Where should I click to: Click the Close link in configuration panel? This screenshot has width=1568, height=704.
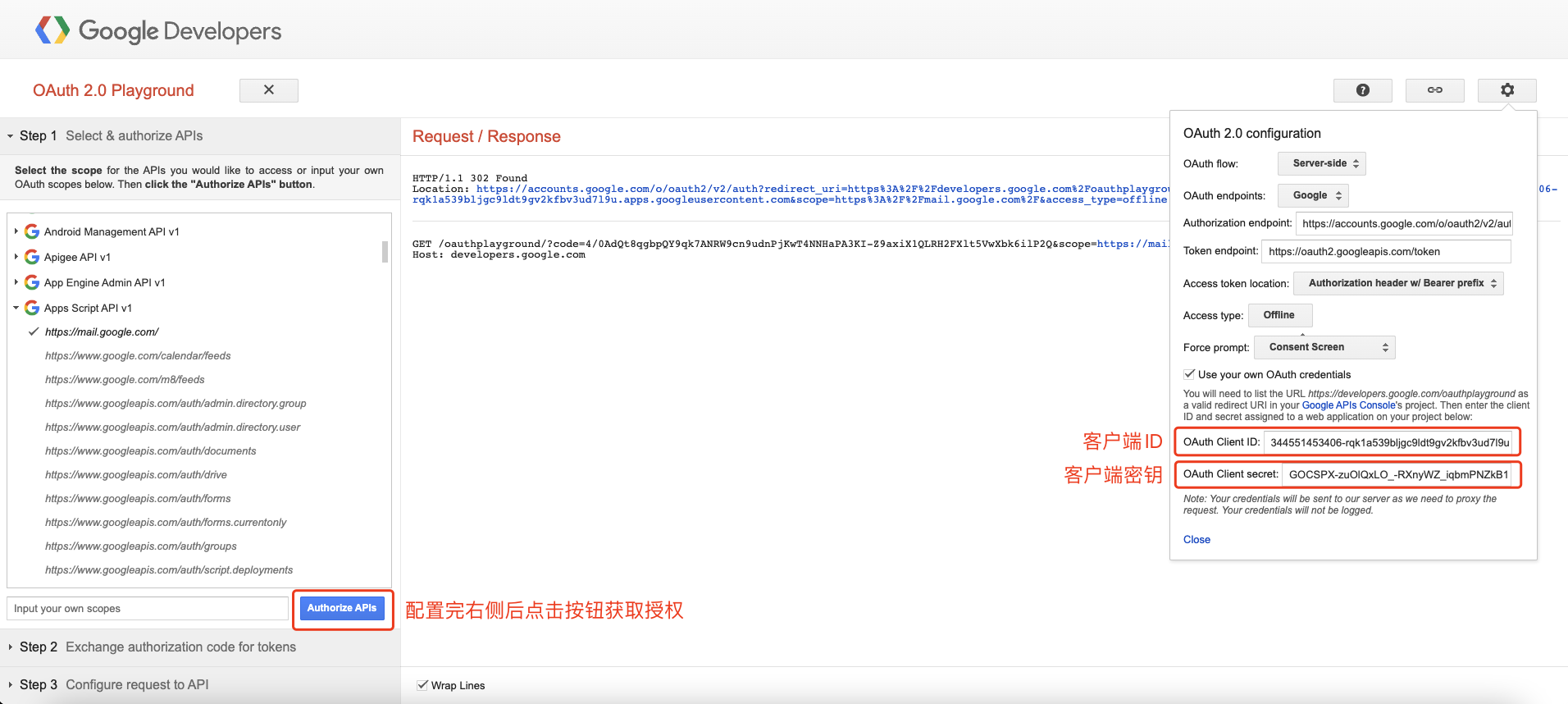point(1197,539)
